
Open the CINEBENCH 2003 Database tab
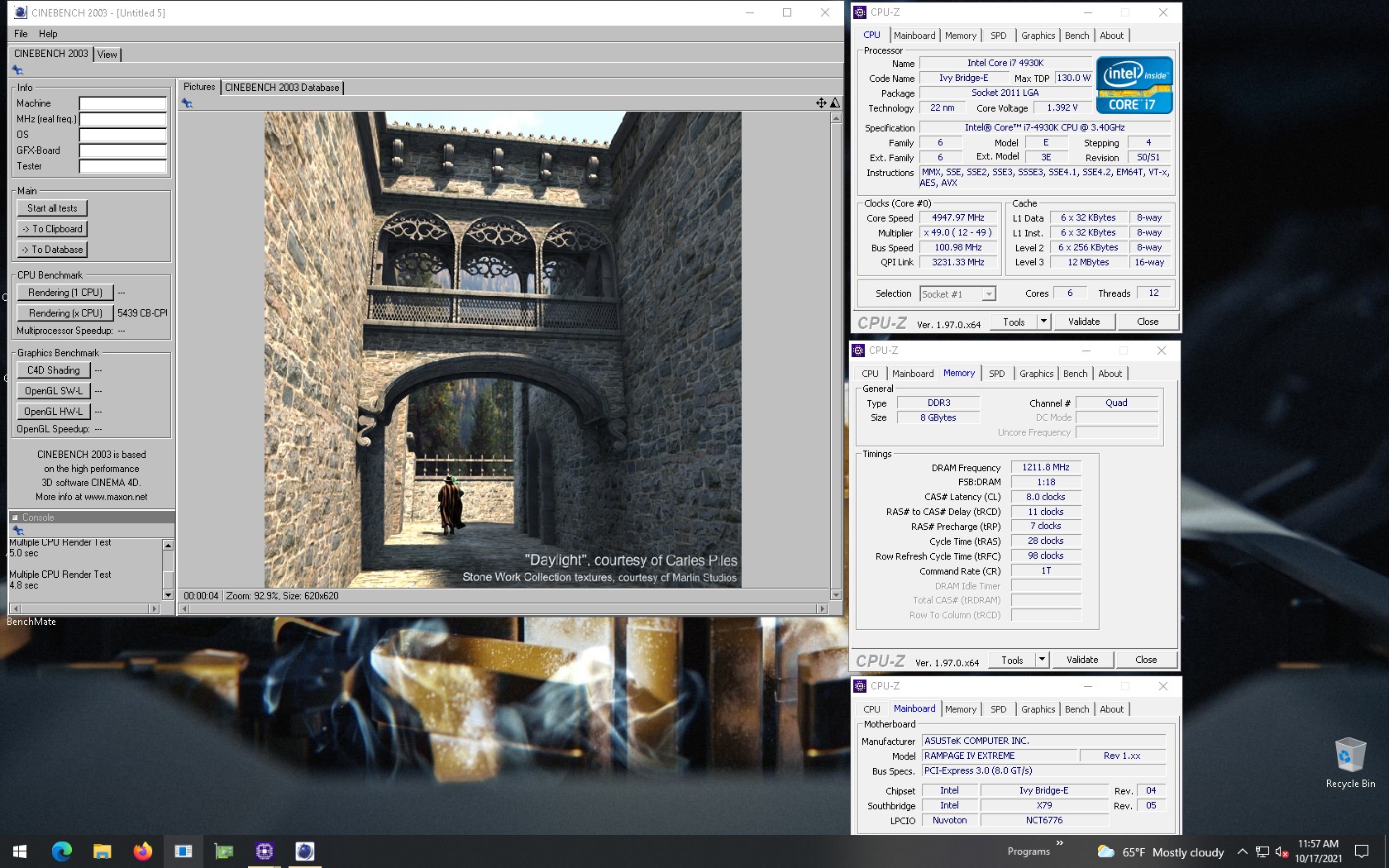pos(282,88)
